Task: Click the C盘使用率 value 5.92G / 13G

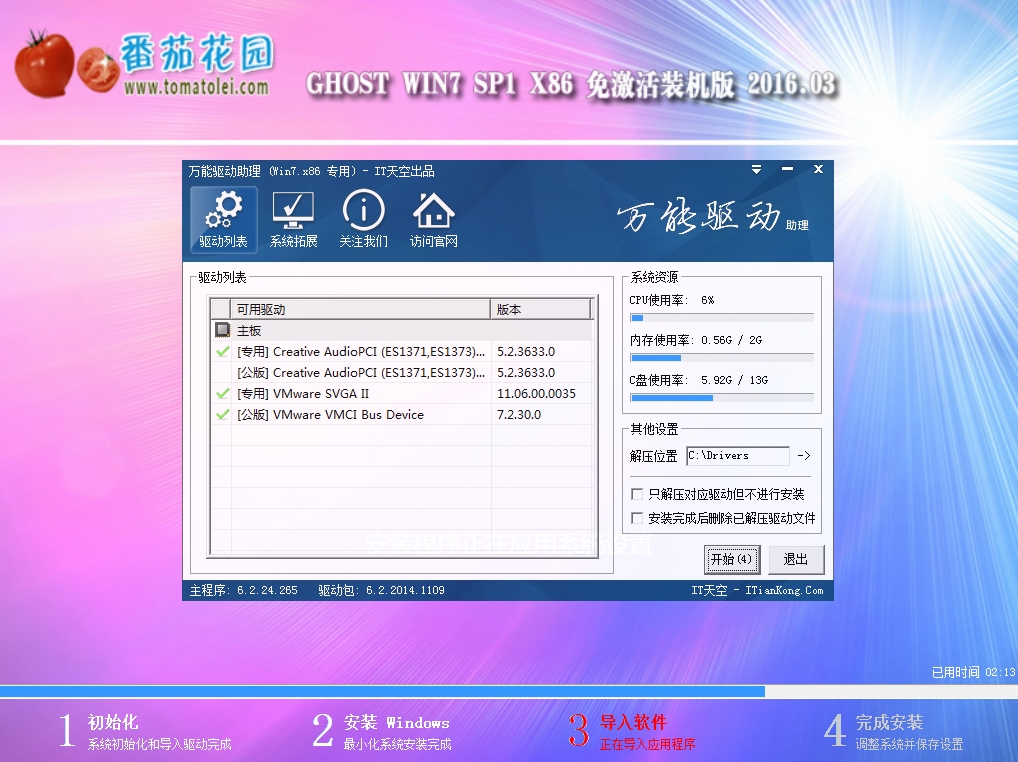Action: 734,380
